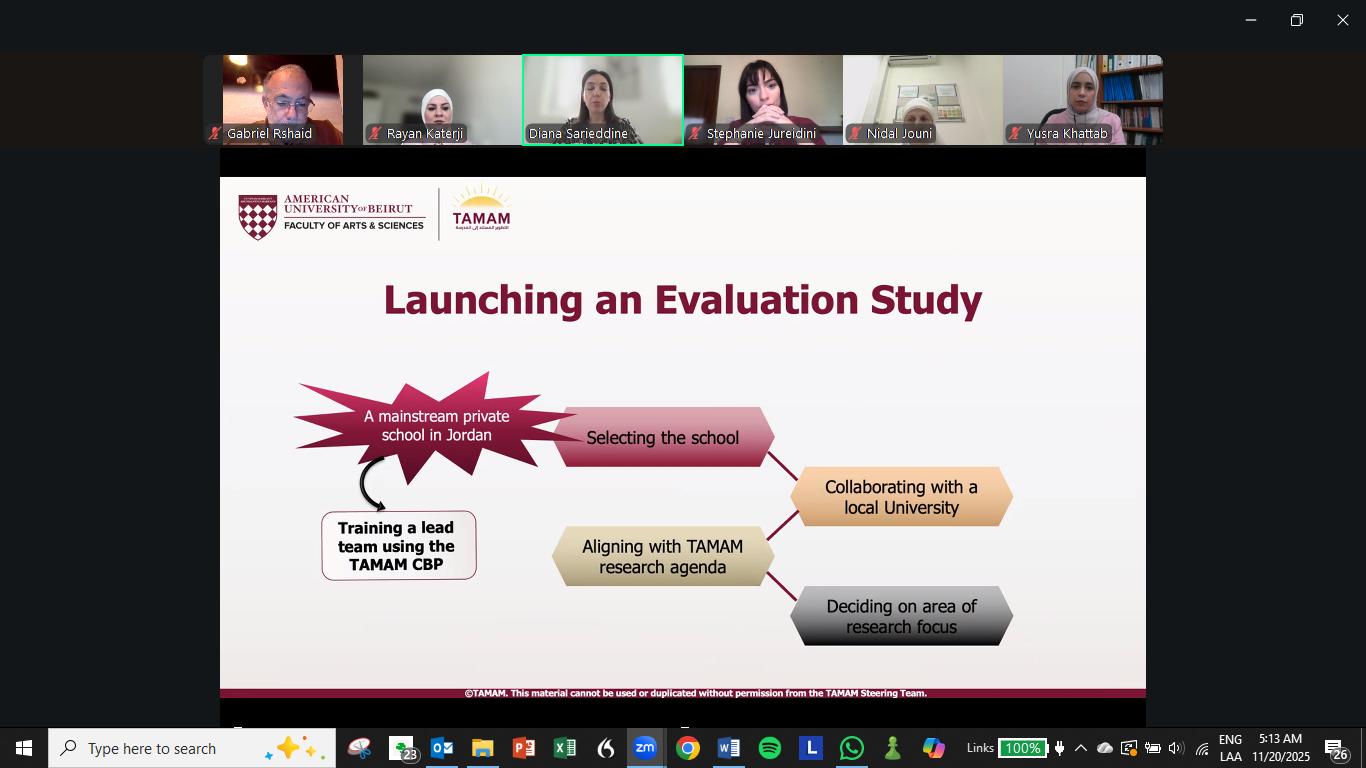
Task: Open Outlook from the taskbar
Action: tap(442, 748)
